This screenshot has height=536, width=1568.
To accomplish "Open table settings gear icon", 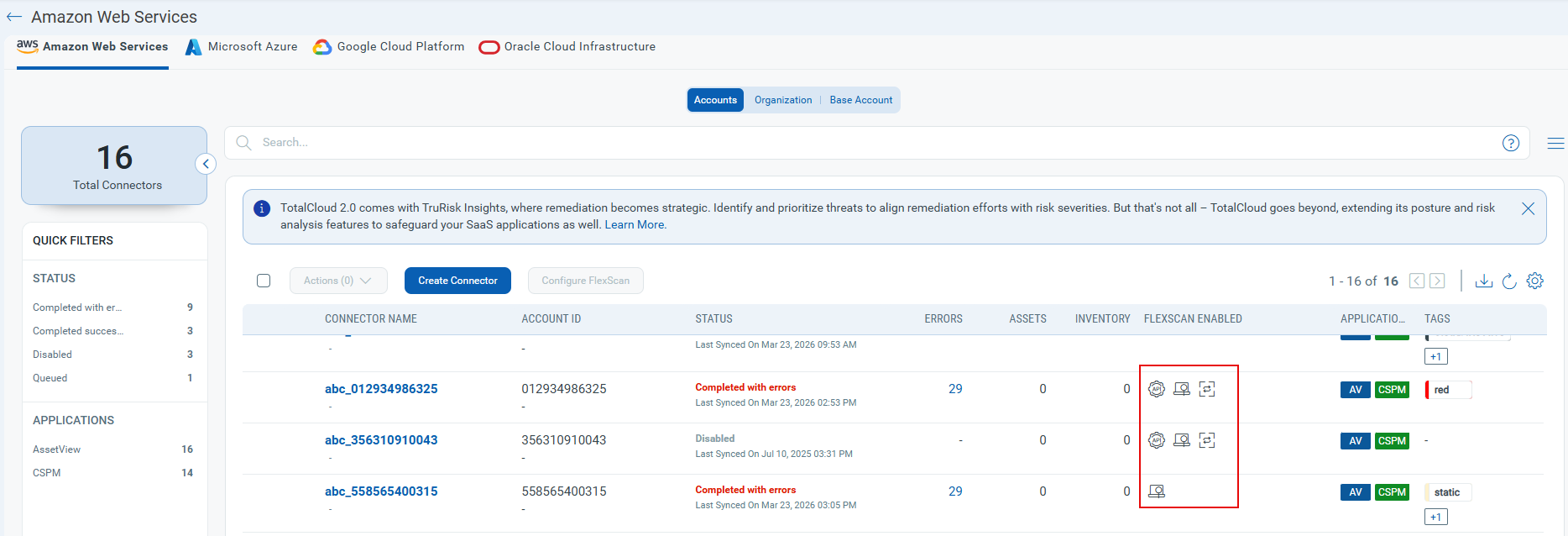I will coord(1535,281).
